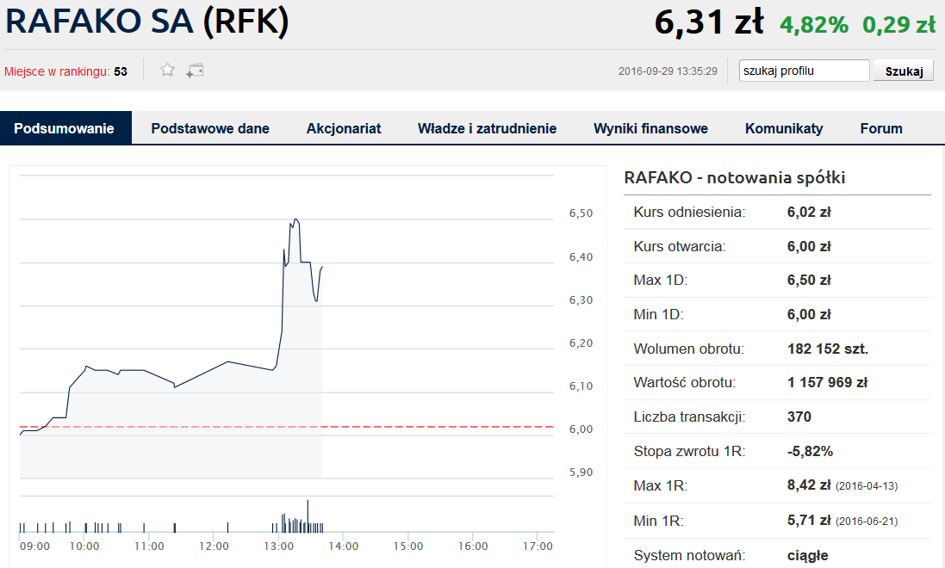Switch to Podstawowe dane tab
This screenshot has height=568, width=945.
(x=210, y=128)
